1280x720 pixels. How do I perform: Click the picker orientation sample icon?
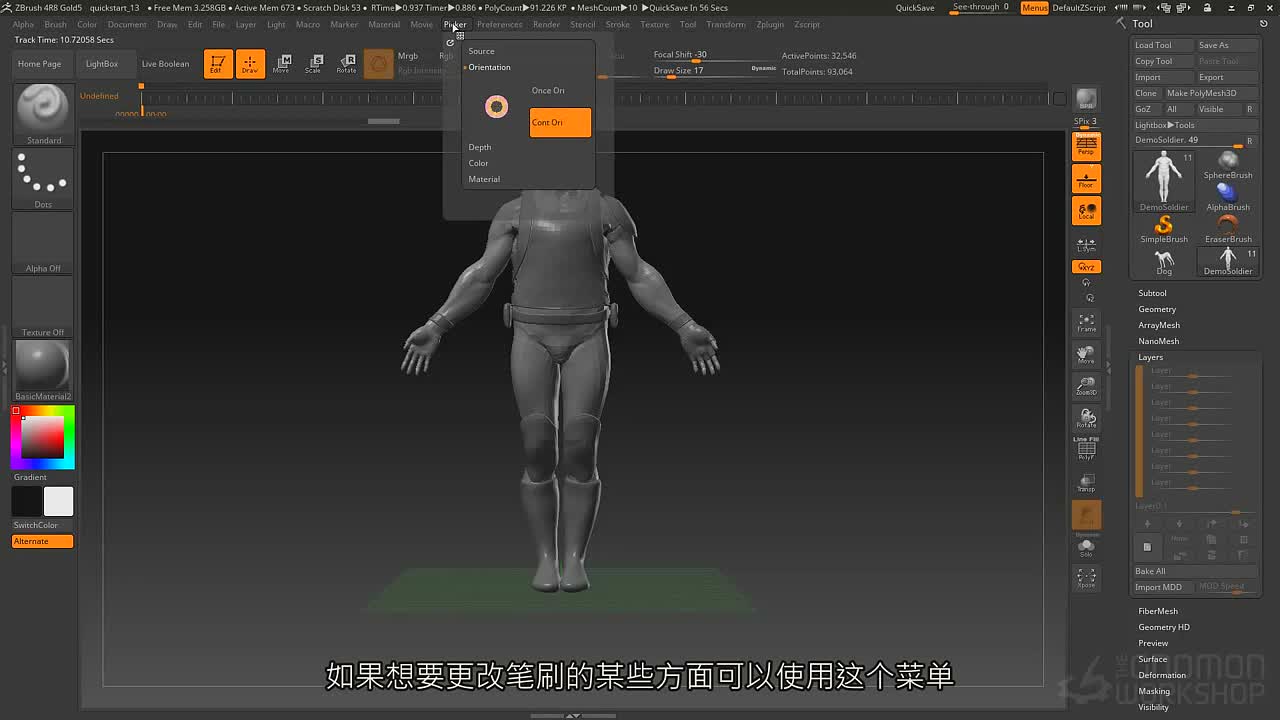tap(496, 106)
